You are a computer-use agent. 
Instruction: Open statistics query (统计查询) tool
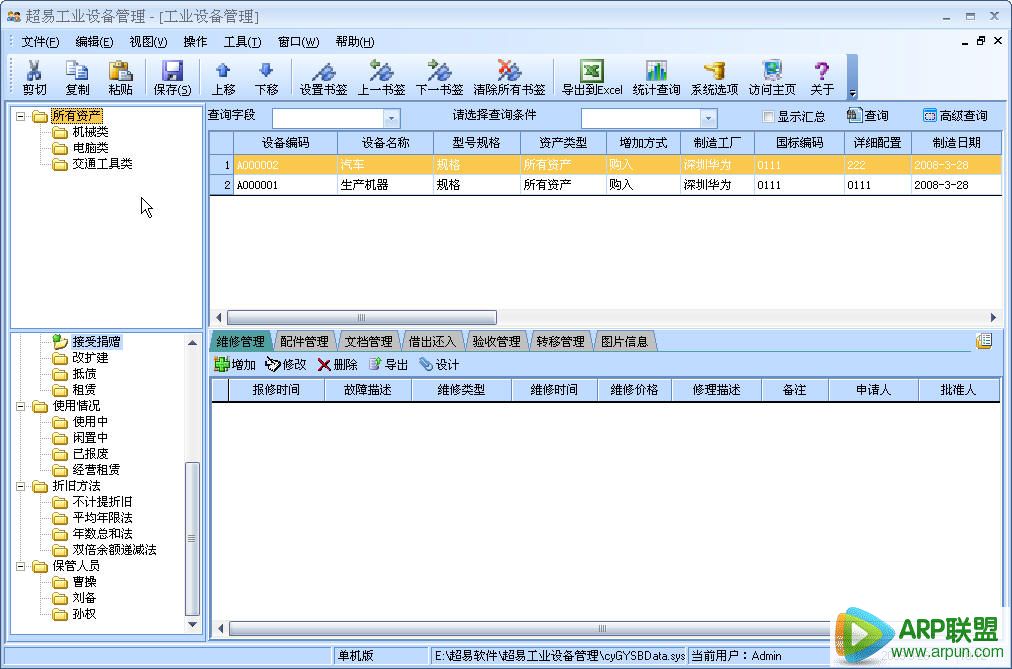[x=655, y=76]
